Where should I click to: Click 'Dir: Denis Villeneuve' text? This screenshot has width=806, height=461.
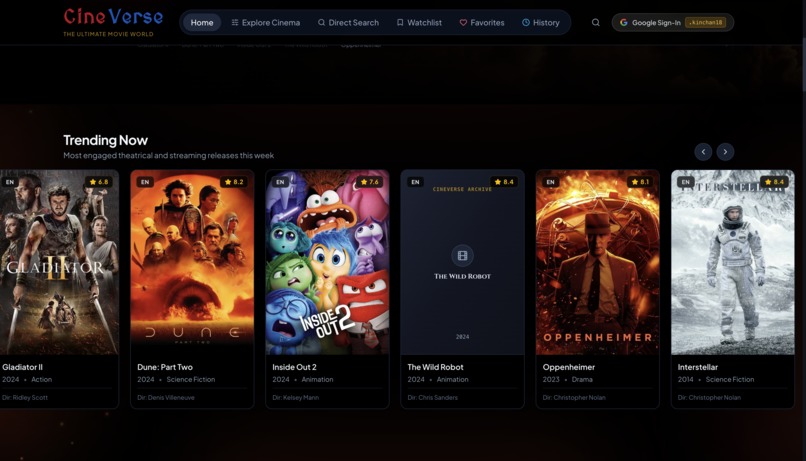coord(166,397)
